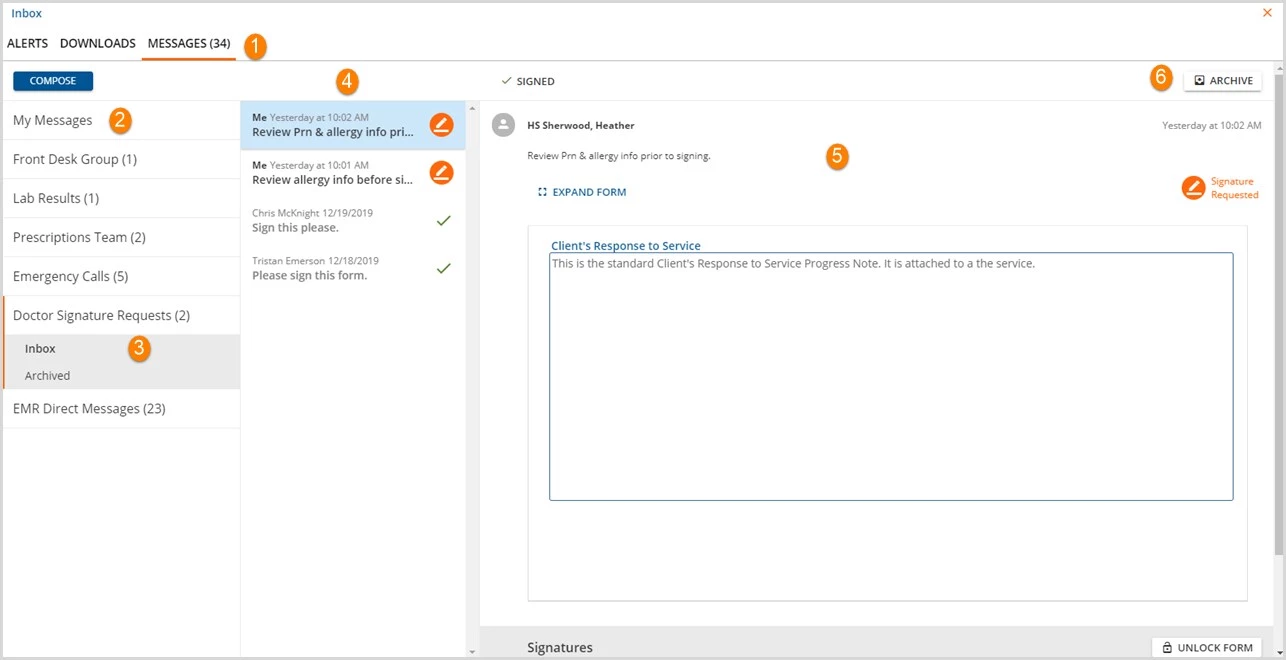Click green checkmark on Tristan Emerson message
The height and width of the screenshot is (660, 1286).
(444, 268)
